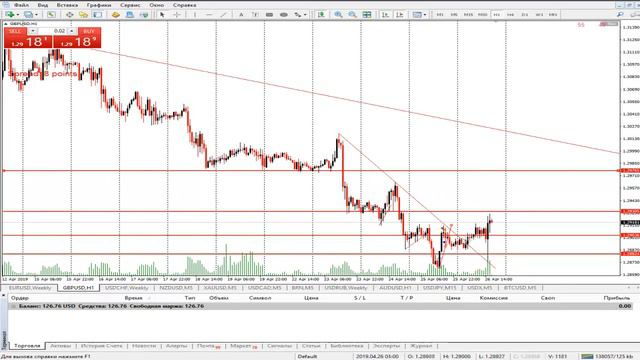Viewport: 640px width, 360px height.
Task: Select the Crosshair tool
Action: (x=177, y=15)
